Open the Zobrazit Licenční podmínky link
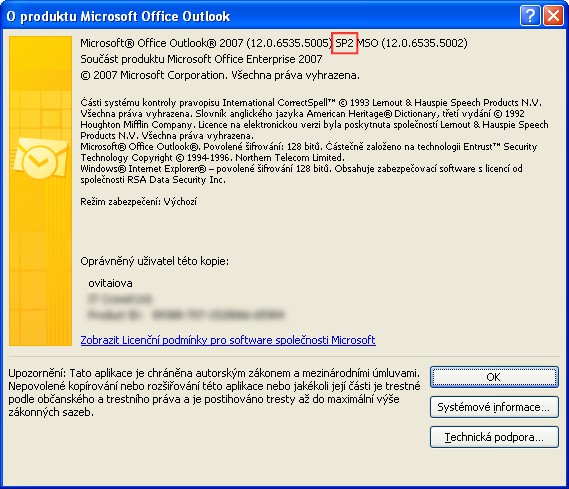This screenshot has height=489, width=569. click(x=228, y=340)
